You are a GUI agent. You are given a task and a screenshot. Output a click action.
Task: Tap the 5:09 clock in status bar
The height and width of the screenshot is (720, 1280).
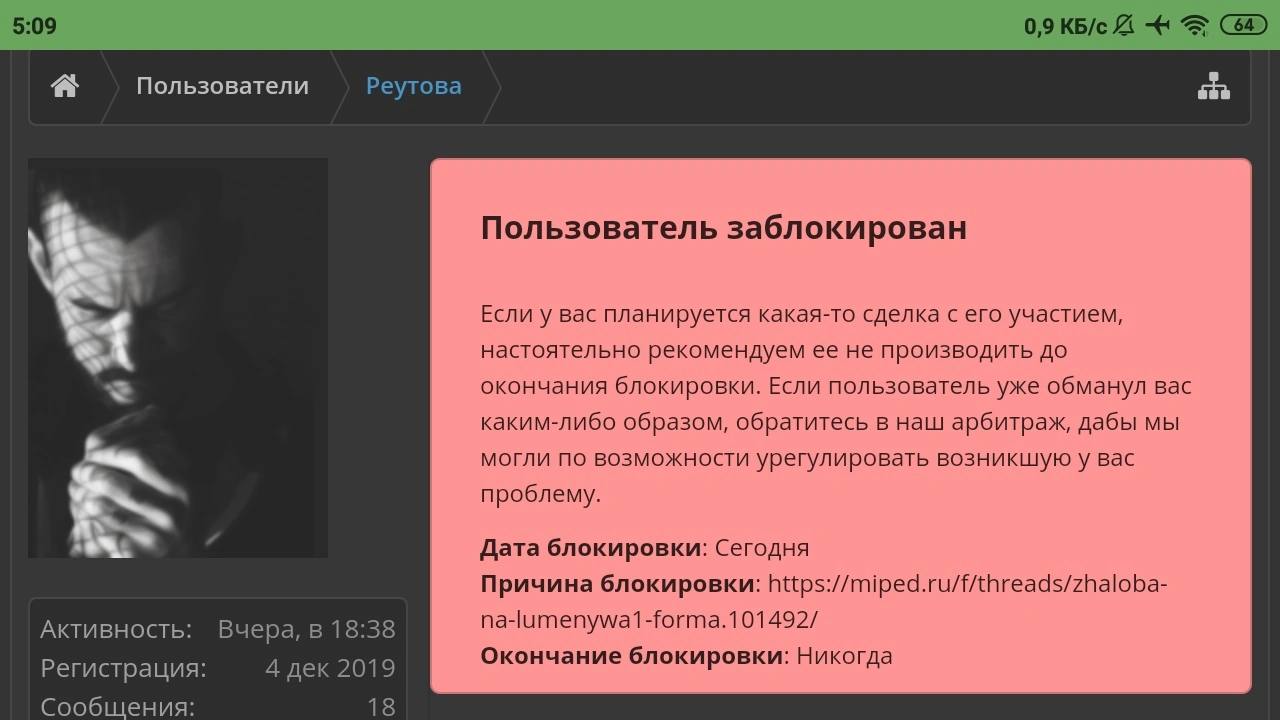[x=34, y=25]
